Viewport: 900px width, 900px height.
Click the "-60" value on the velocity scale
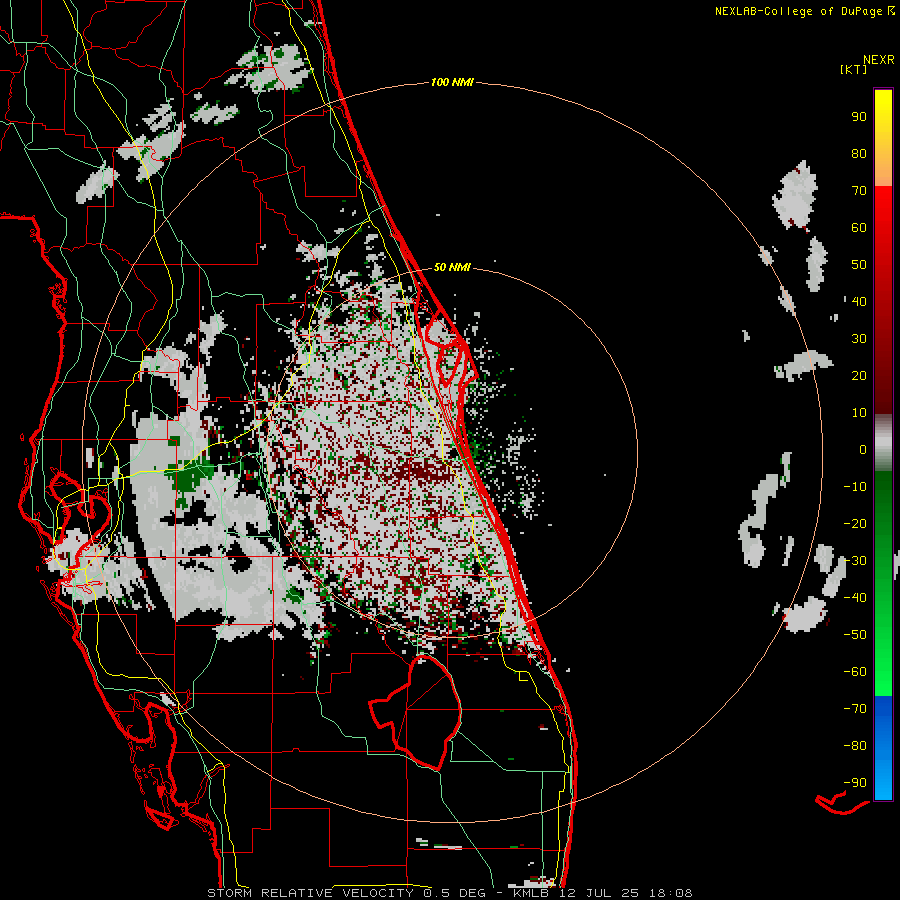coord(855,672)
